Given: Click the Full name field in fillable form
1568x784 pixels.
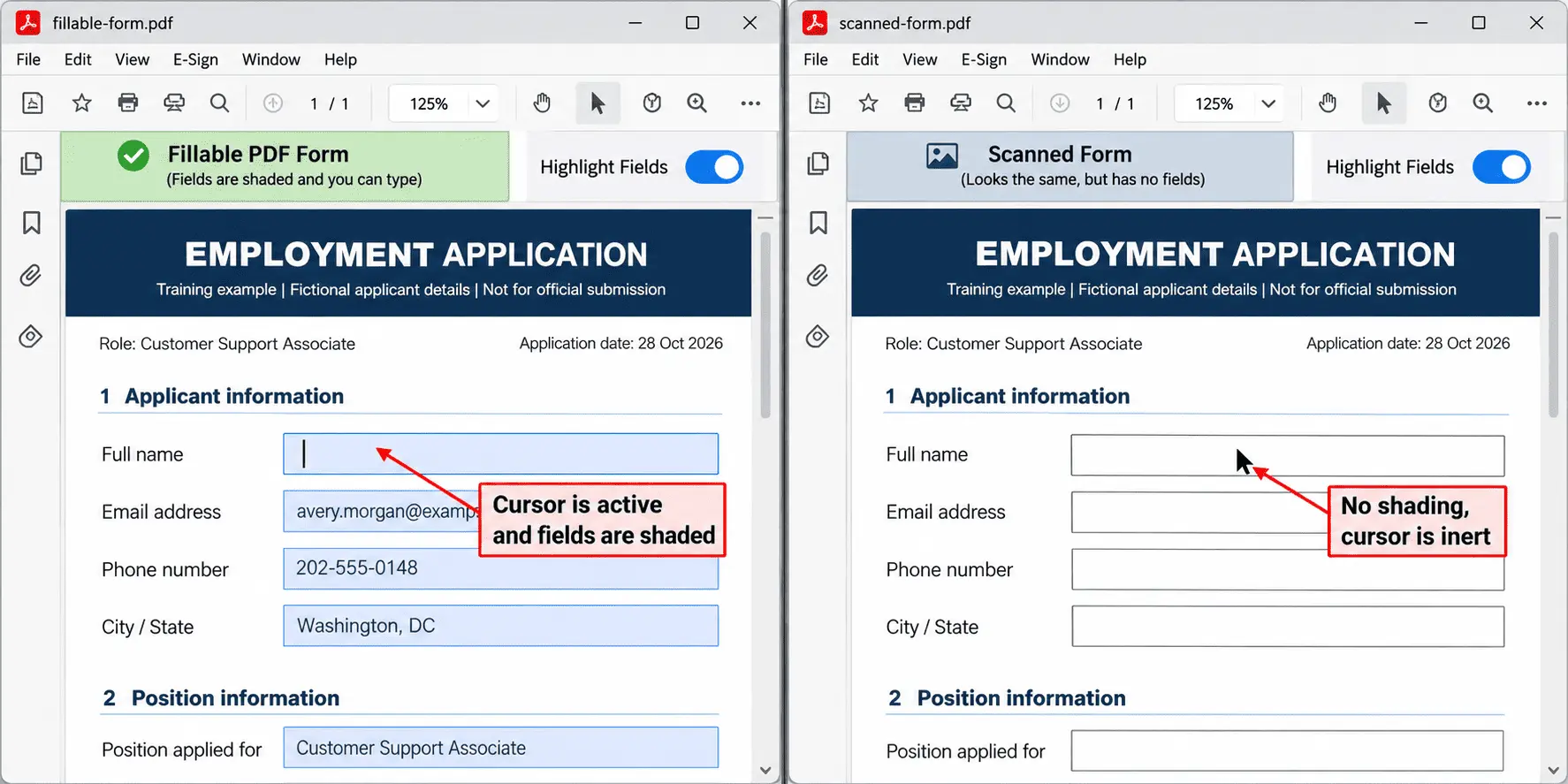Looking at the screenshot, I should pos(500,453).
